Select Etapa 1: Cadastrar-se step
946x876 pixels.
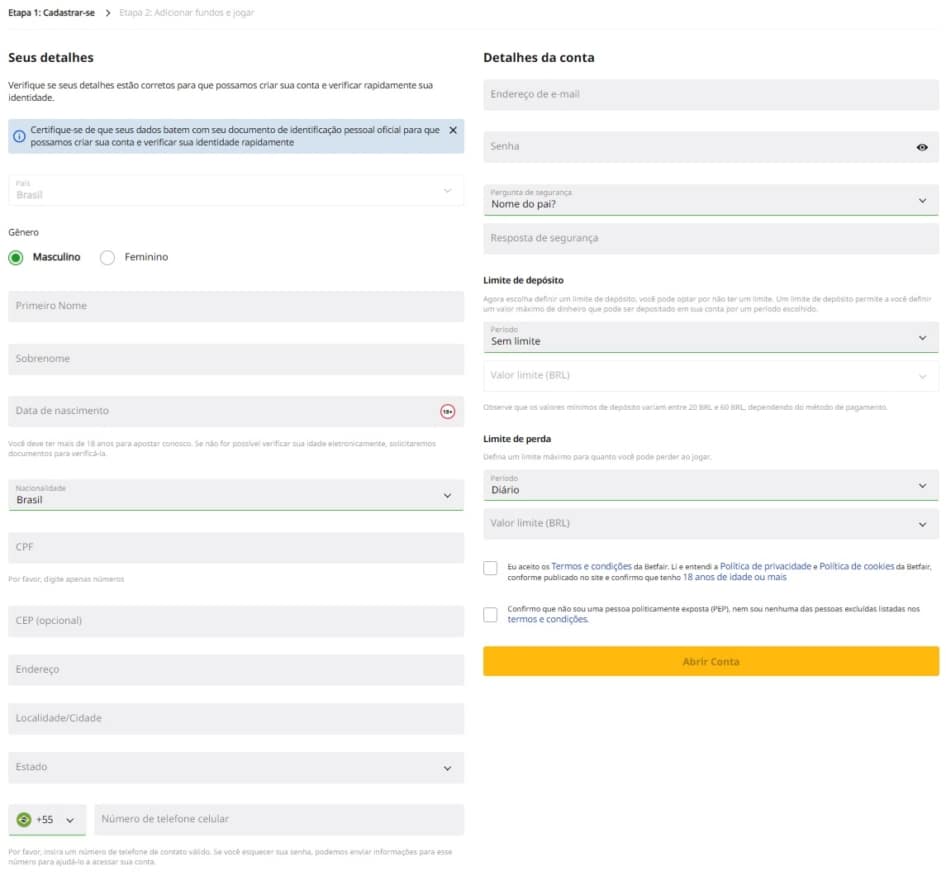coord(51,13)
